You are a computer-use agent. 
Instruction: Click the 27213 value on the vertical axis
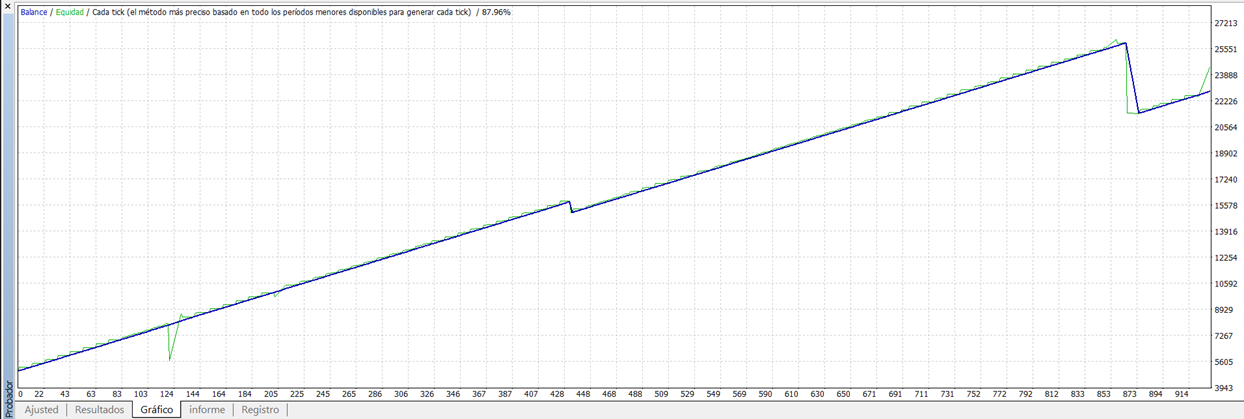pyautogui.click(x=1226, y=23)
